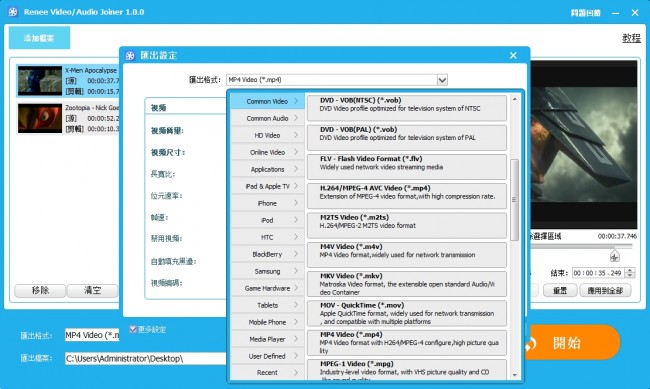Open the 教程 tutorial link
650x389 pixels.
coord(631,38)
